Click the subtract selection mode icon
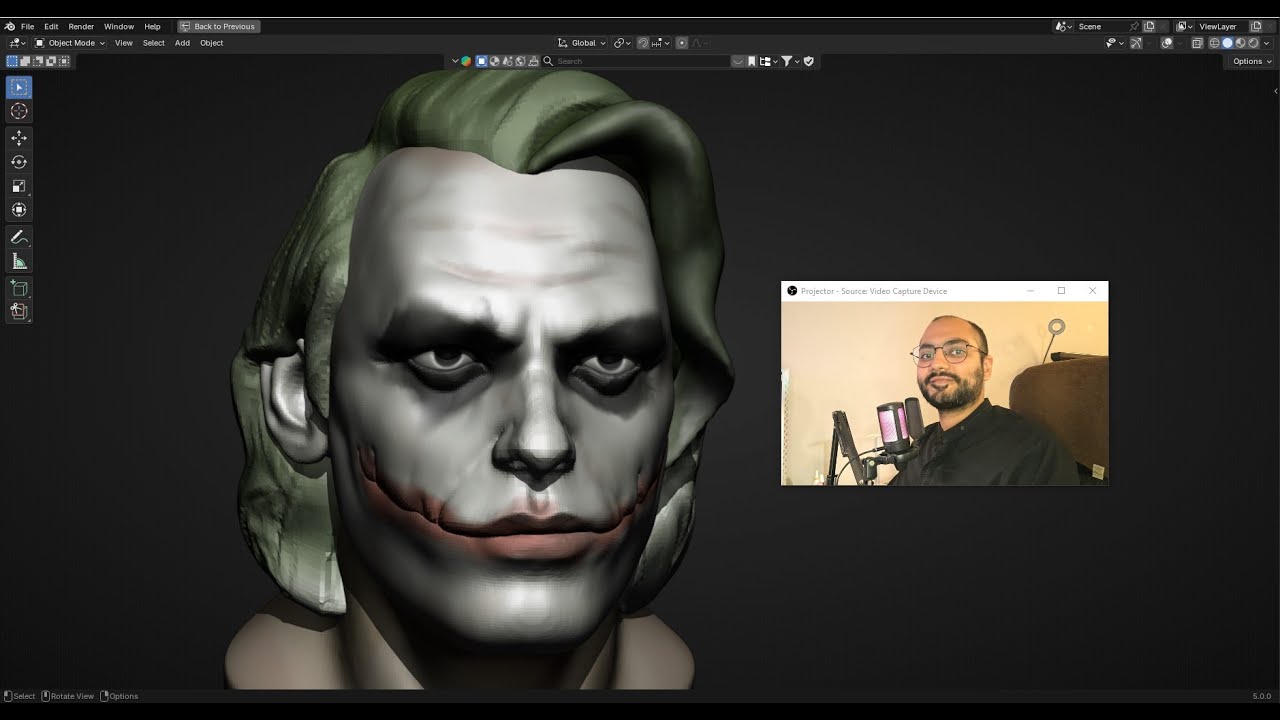Screen dimensions: 1280x720 click(38, 61)
